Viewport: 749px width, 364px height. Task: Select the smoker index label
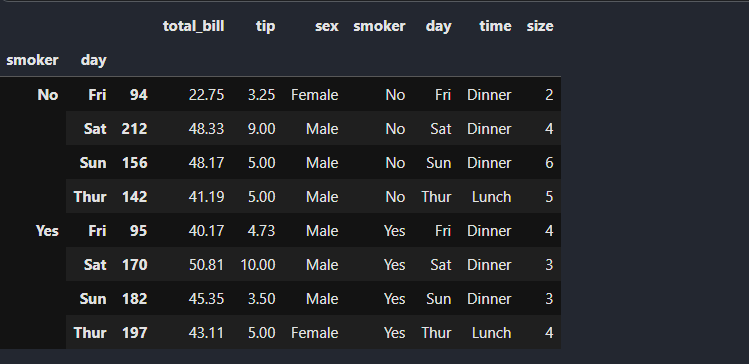pyautogui.click(x=32, y=60)
